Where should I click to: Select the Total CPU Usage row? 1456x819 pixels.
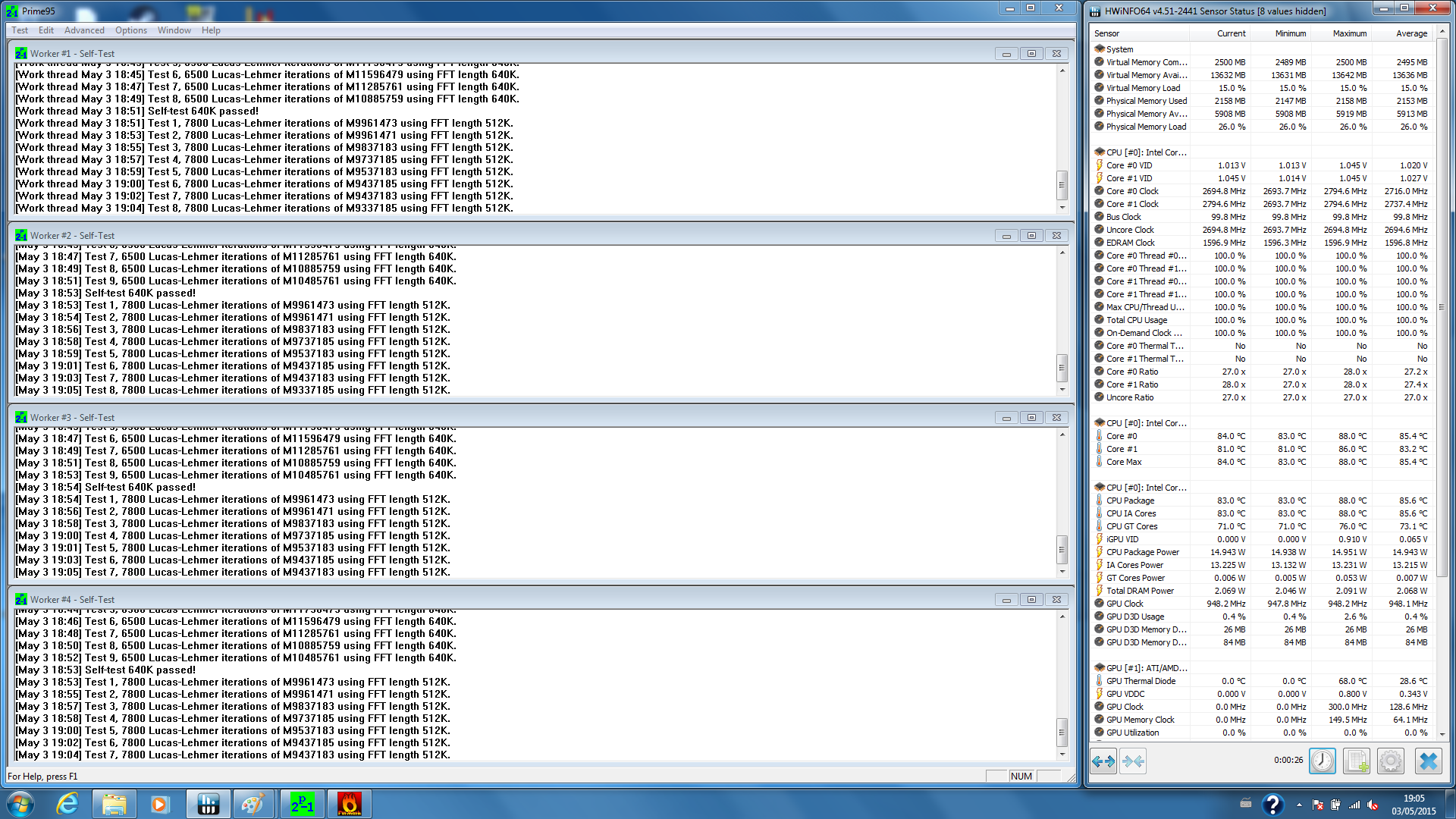(x=1262, y=320)
